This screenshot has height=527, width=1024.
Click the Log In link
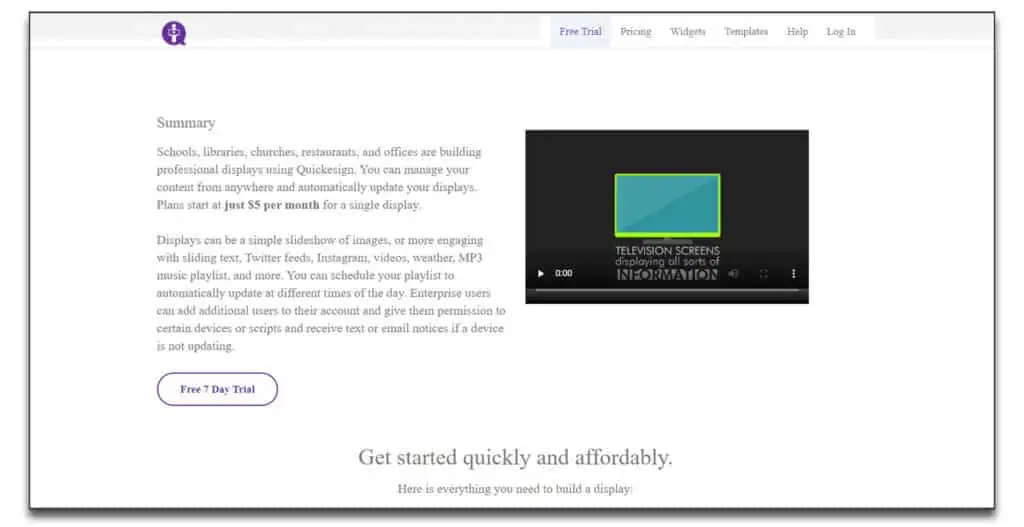click(840, 31)
